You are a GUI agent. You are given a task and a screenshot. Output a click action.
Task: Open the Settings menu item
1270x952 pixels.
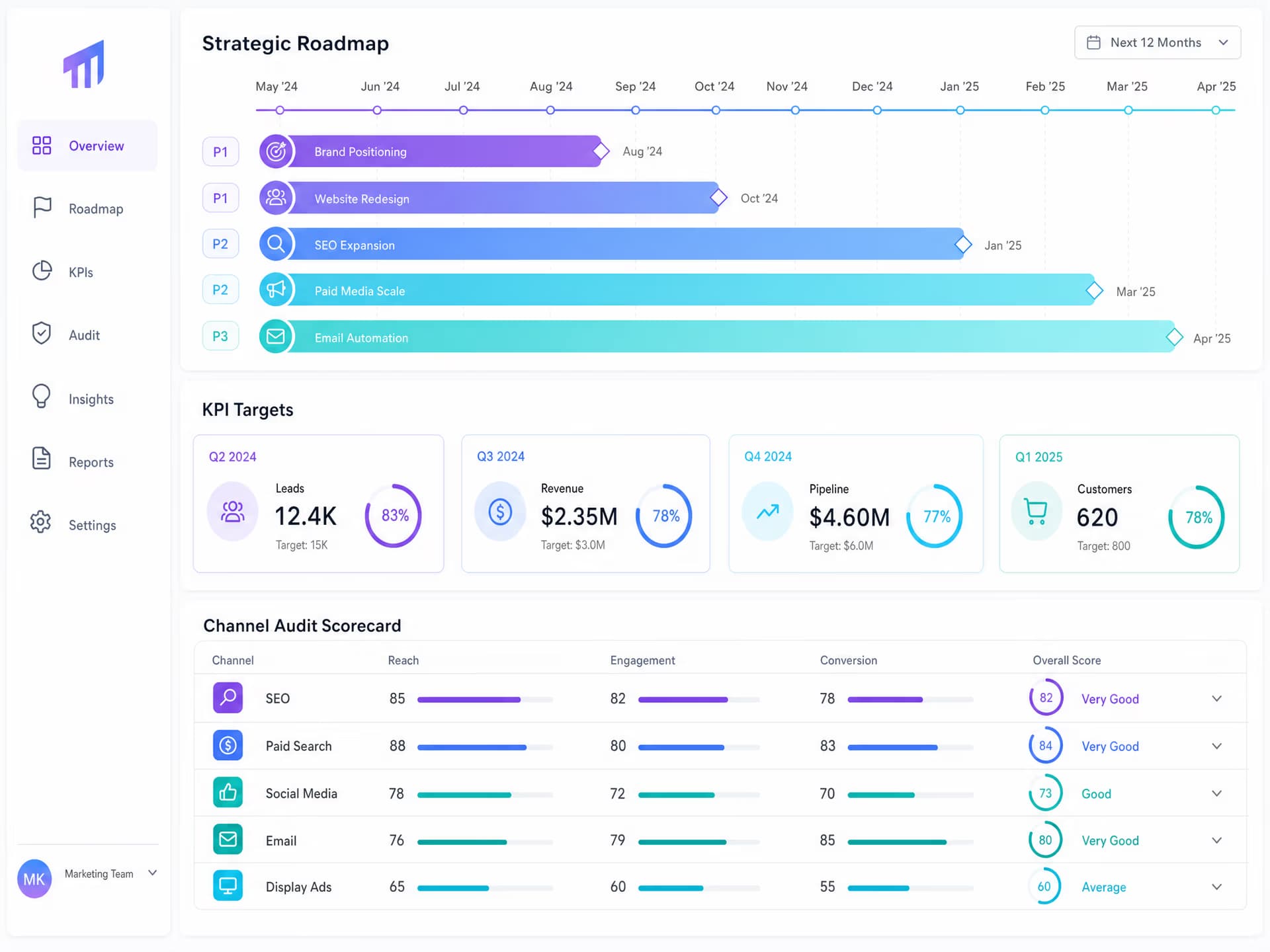click(x=87, y=524)
